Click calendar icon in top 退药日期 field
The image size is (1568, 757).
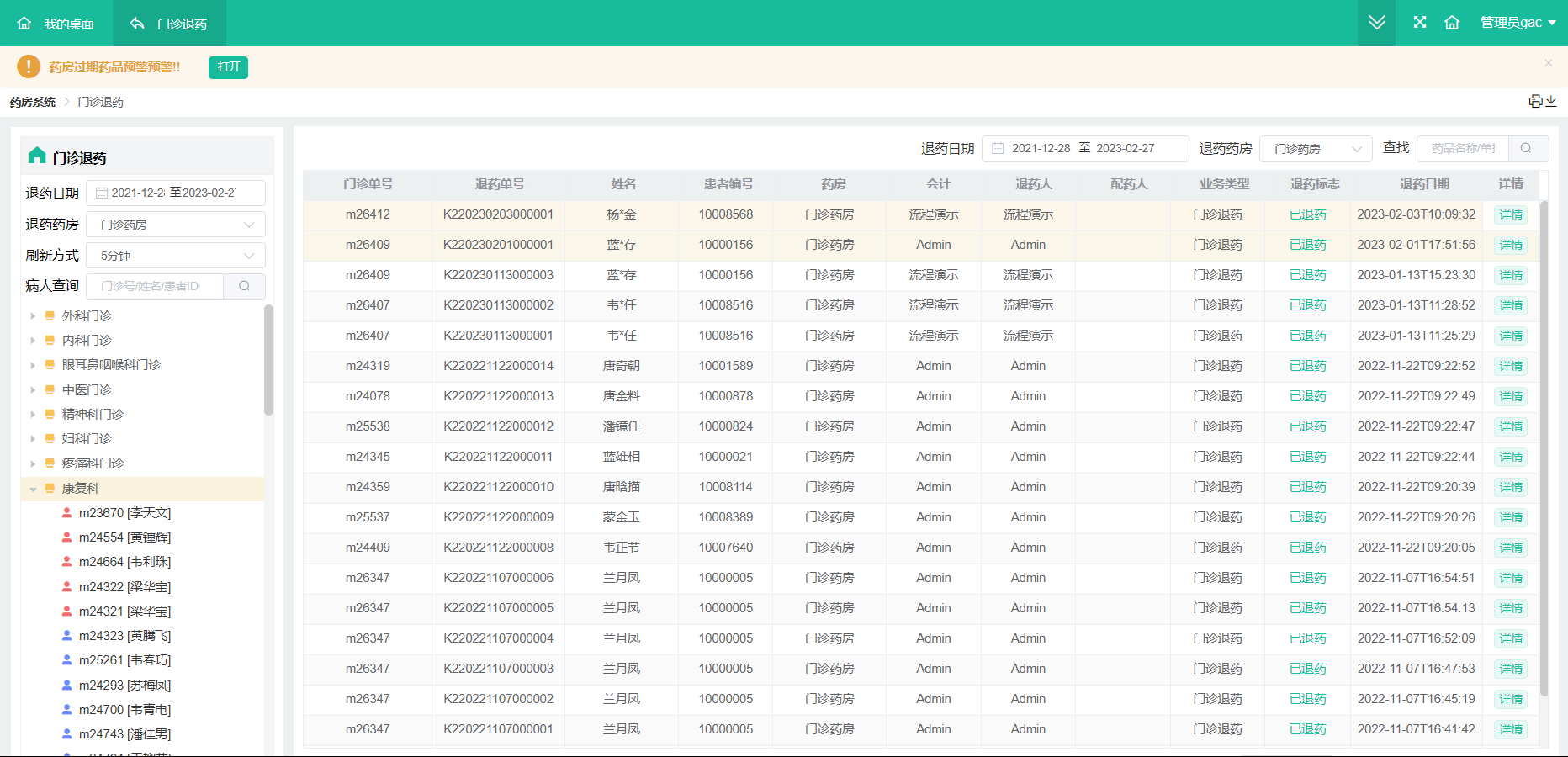point(998,148)
